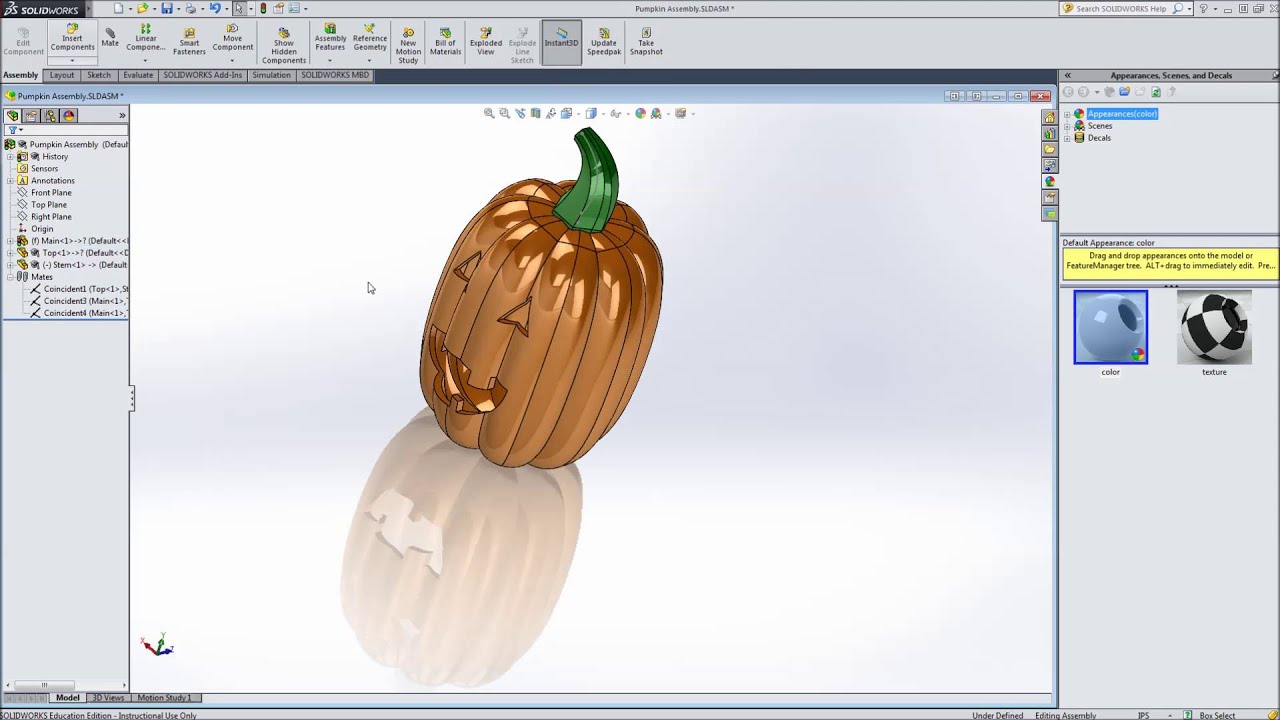Choose the Move Component tool
The height and width of the screenshot is (720, 1280).
(232, 38)
